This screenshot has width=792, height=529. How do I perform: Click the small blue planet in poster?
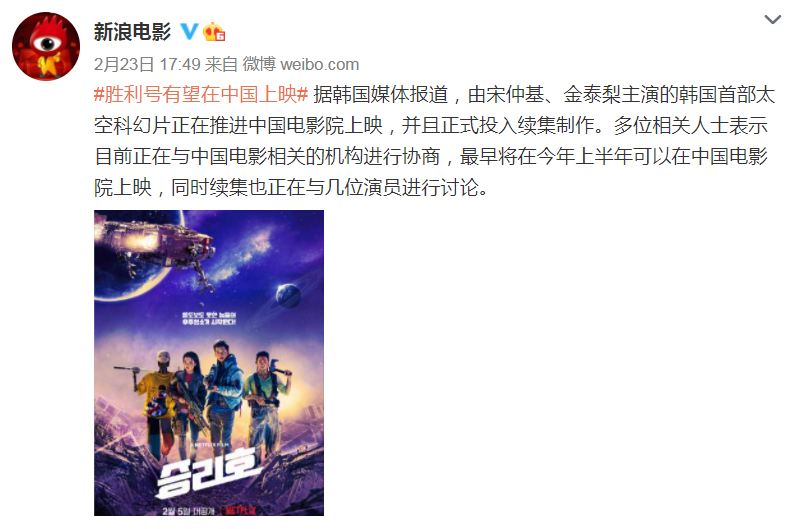[288, 296]
